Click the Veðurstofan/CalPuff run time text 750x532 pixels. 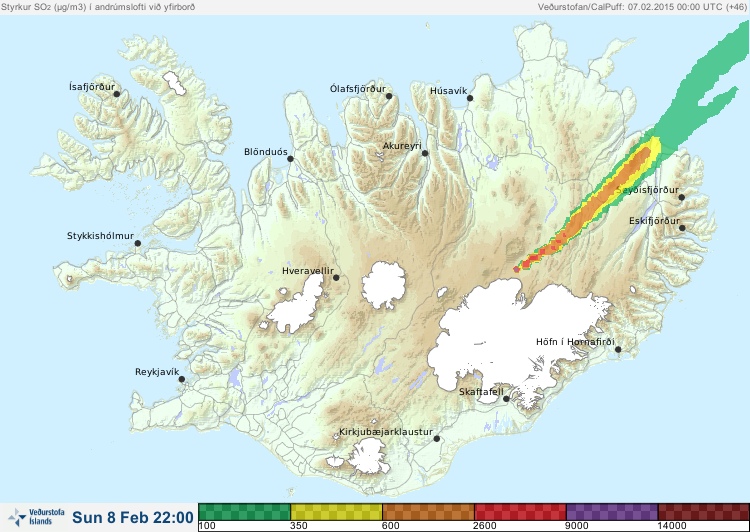(x=641, y=7)
